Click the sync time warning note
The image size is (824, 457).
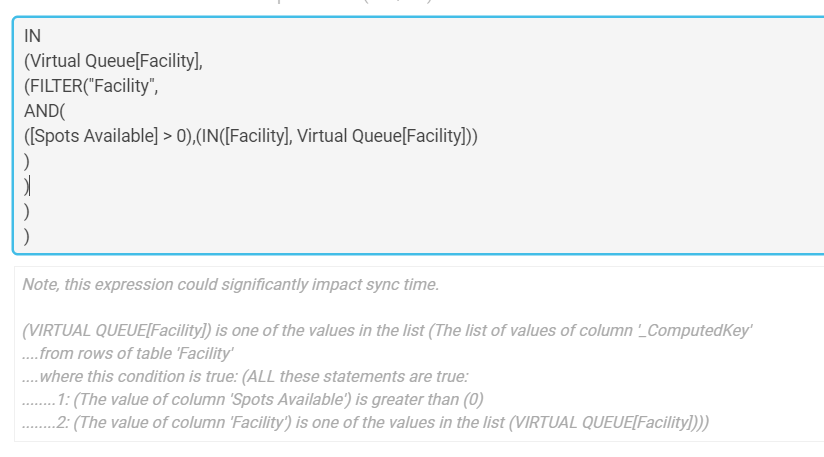(231, 284)
